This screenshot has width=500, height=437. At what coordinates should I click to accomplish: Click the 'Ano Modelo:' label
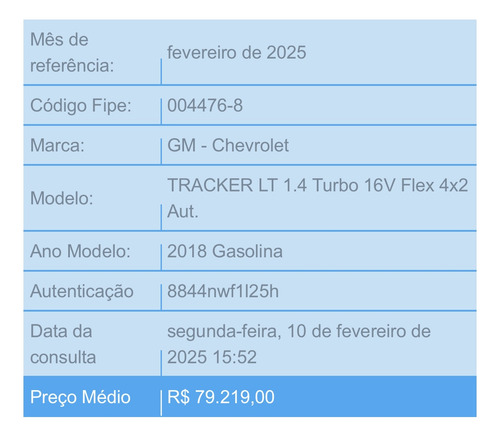(x=80, y=251)
